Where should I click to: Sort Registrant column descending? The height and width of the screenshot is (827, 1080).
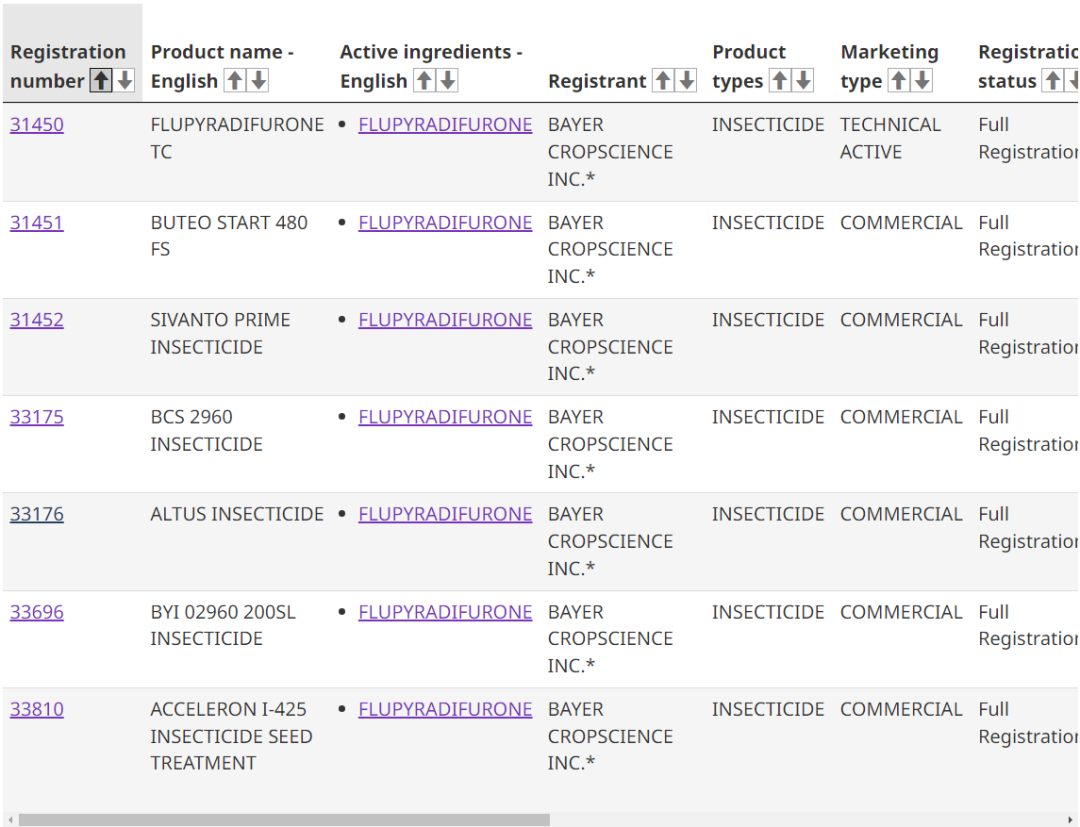[687, 81]
